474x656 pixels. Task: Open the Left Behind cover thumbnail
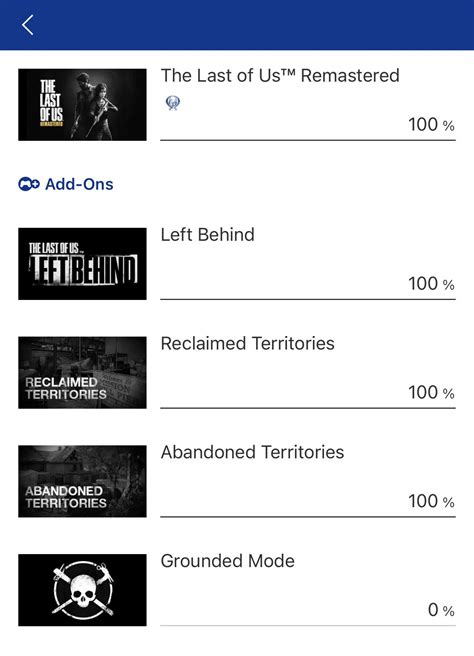pos(82,264)
